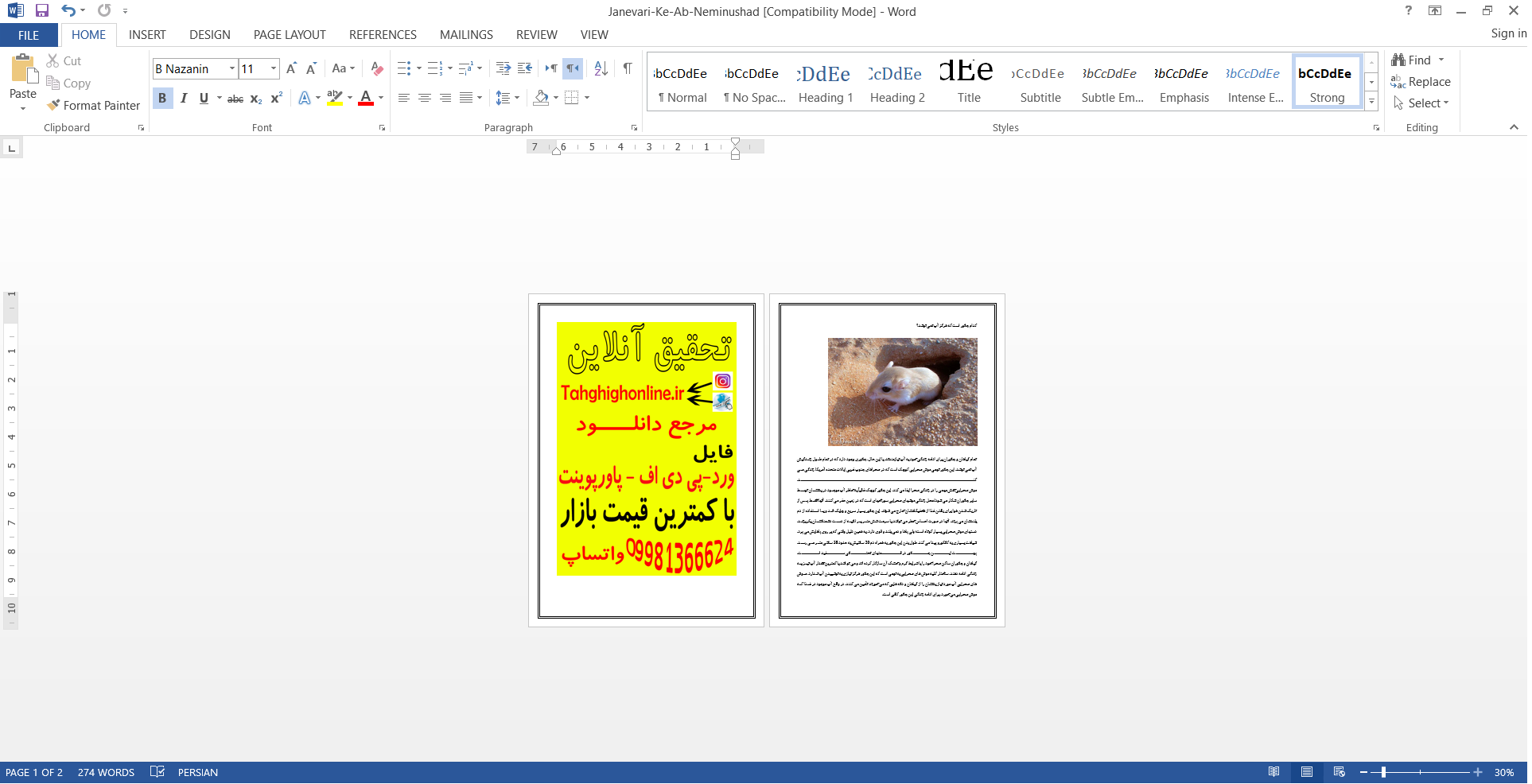The width and height of the screenshot is (1532, 784).
Task: Open font size dropdown
Action: (x=274, y=68)
